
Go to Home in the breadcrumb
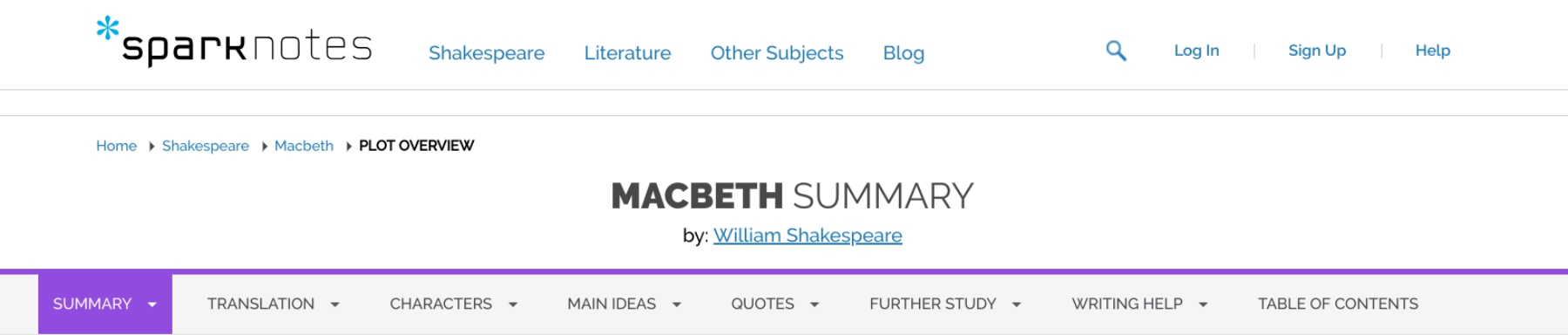[x=117, y=146]
